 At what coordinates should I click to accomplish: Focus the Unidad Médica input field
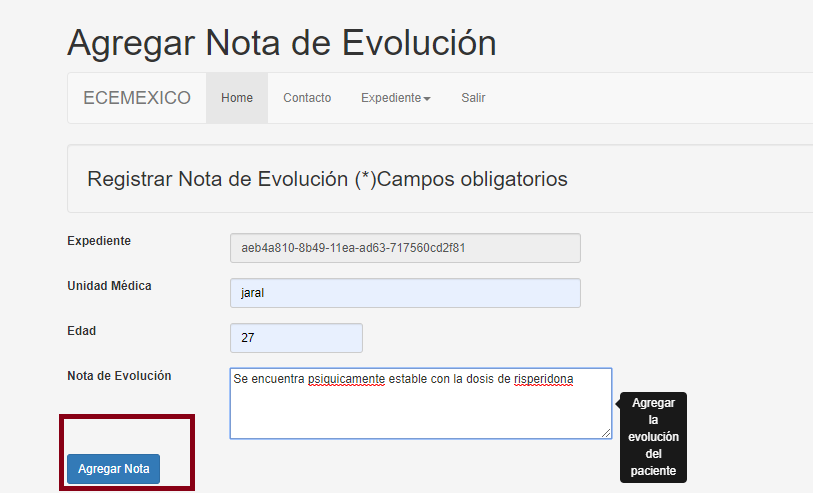pos(405,293)
